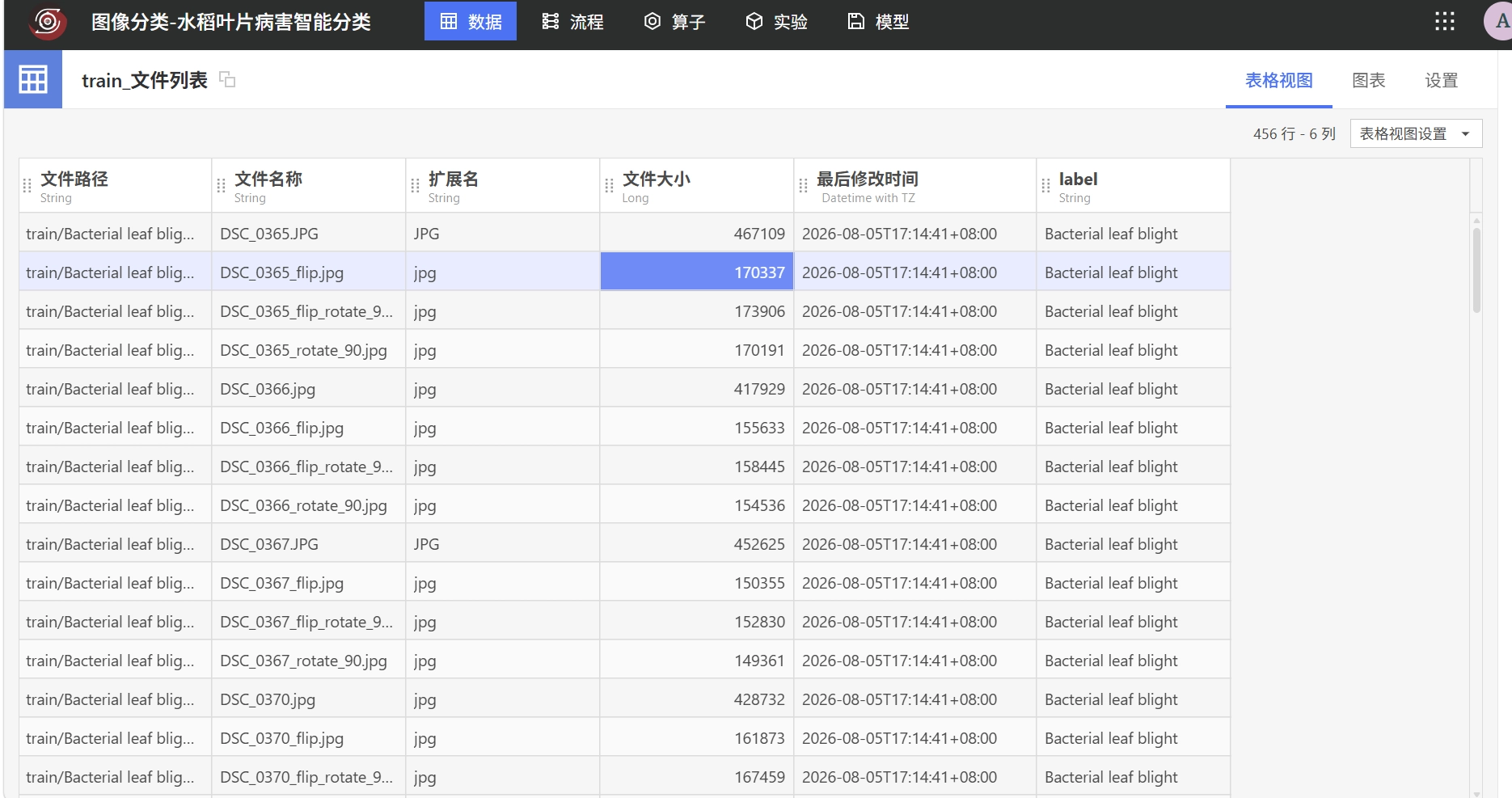1512x798 pixels.
Task: Open the 算子 tab
Action: click(x=674, y=22)
